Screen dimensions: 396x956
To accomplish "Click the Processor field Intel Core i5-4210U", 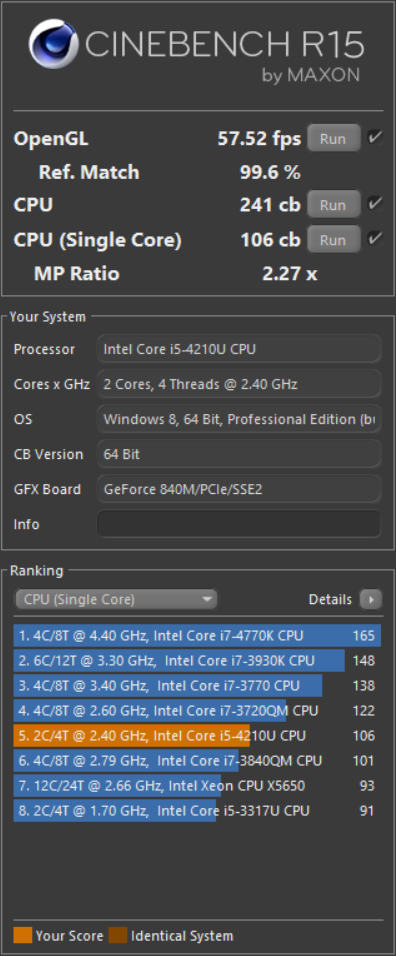I will (239, 349).
